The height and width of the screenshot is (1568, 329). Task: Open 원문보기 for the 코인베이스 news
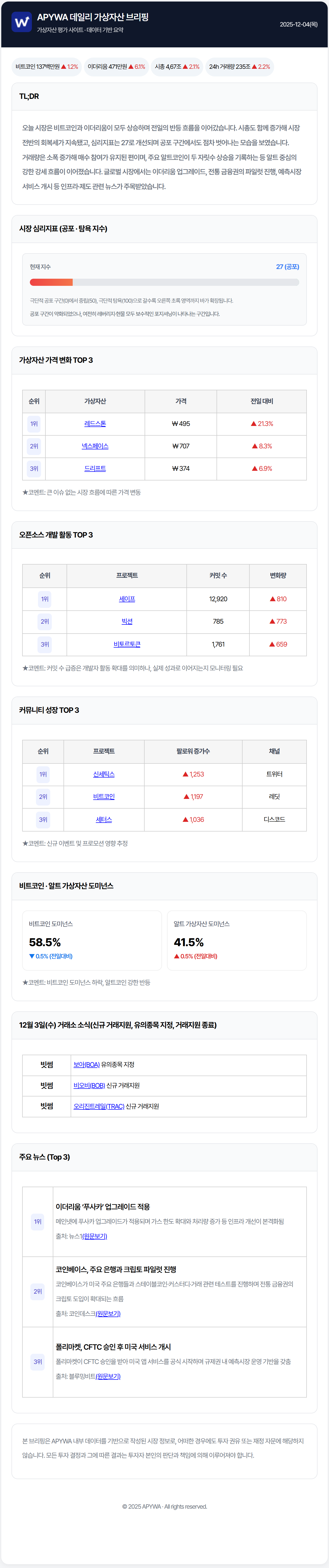(108, 1314)
